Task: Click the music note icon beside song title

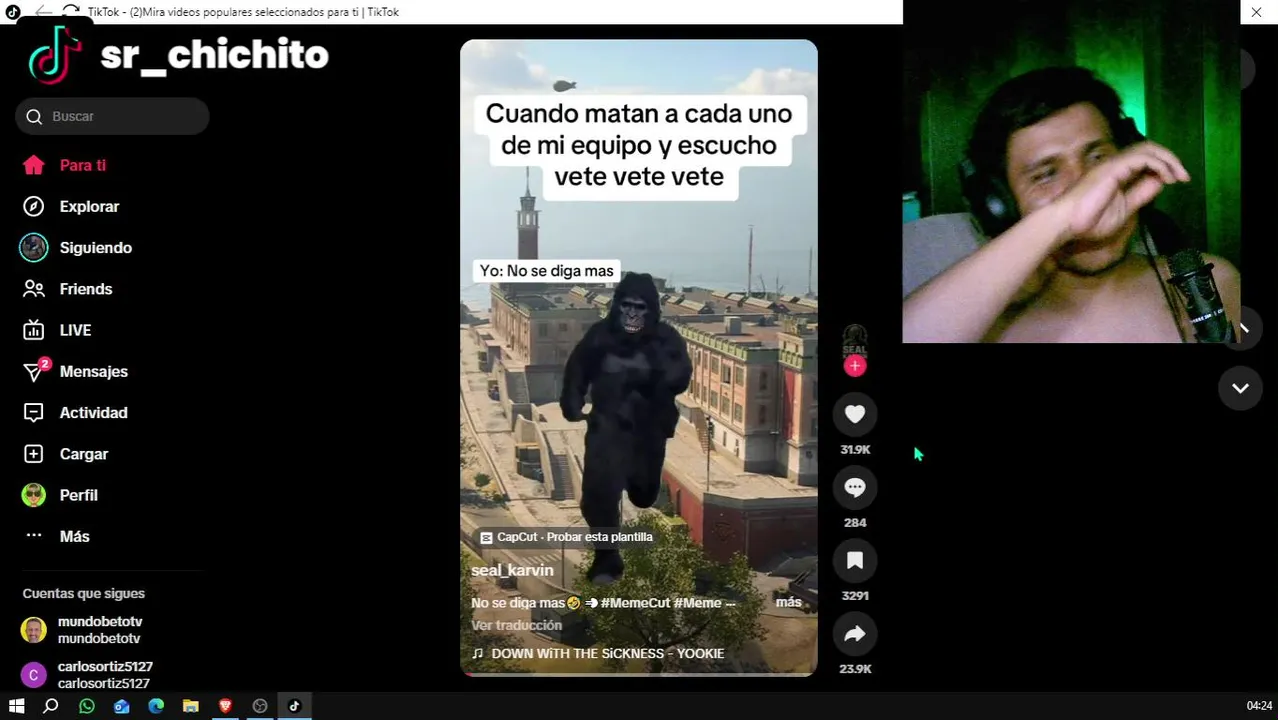Action: click(x=478, y=653)
